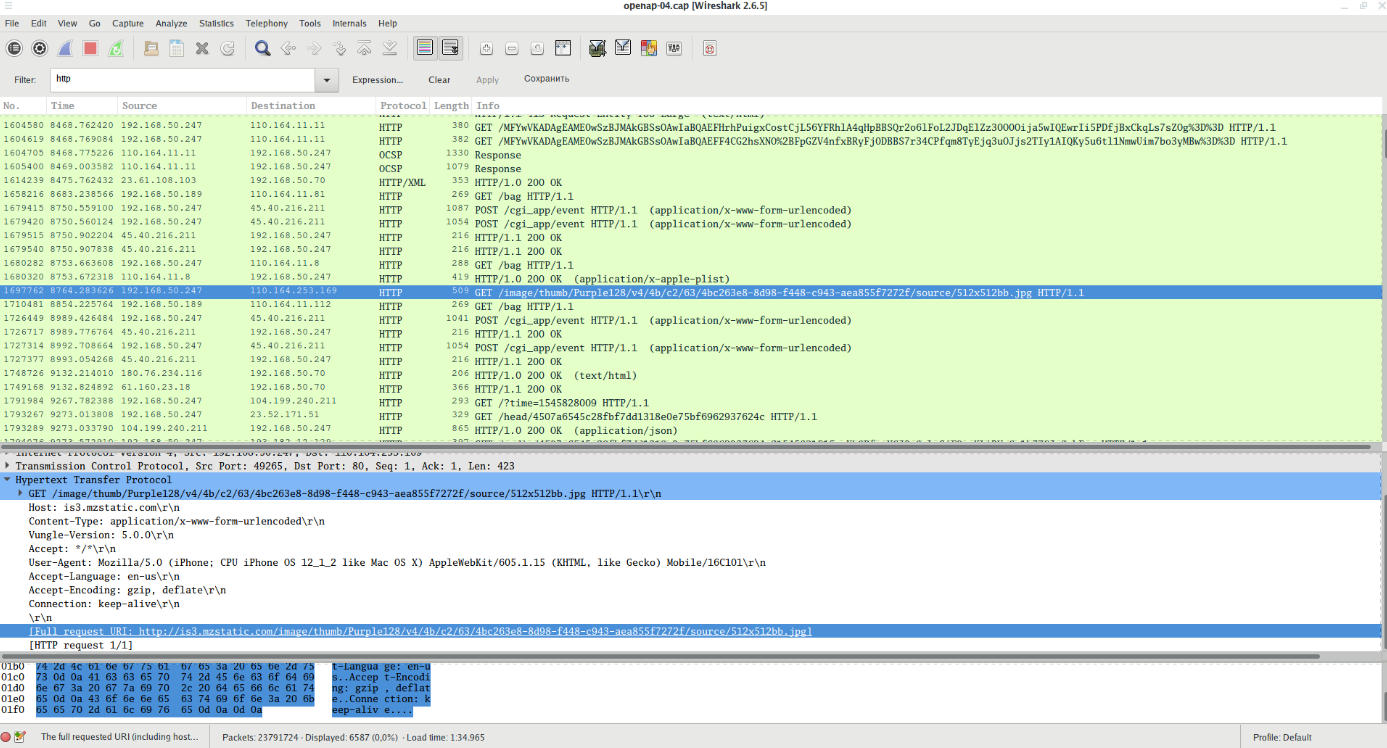Open the filter history dropdown arrow
1387x748 pixels.
coord(327,79)
